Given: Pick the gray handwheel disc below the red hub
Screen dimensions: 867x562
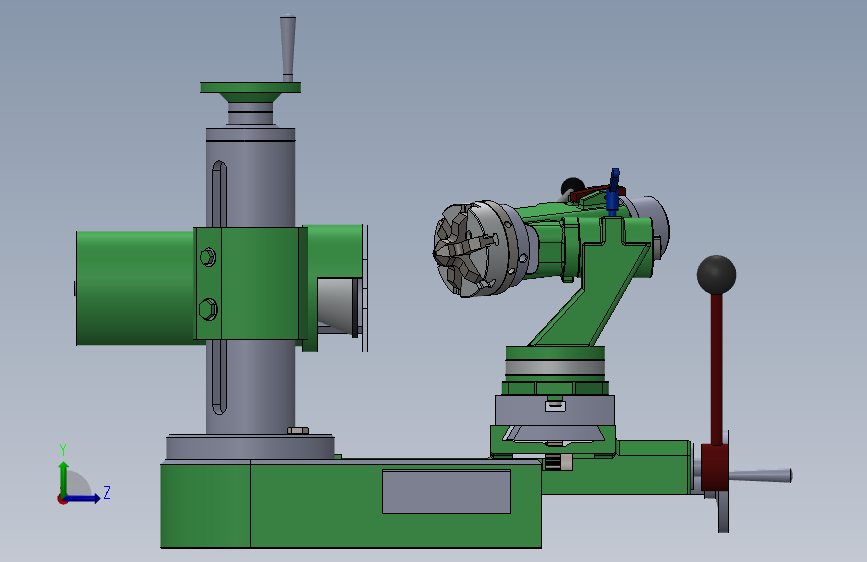Looking at the screenshot, I should pos(723,512).
